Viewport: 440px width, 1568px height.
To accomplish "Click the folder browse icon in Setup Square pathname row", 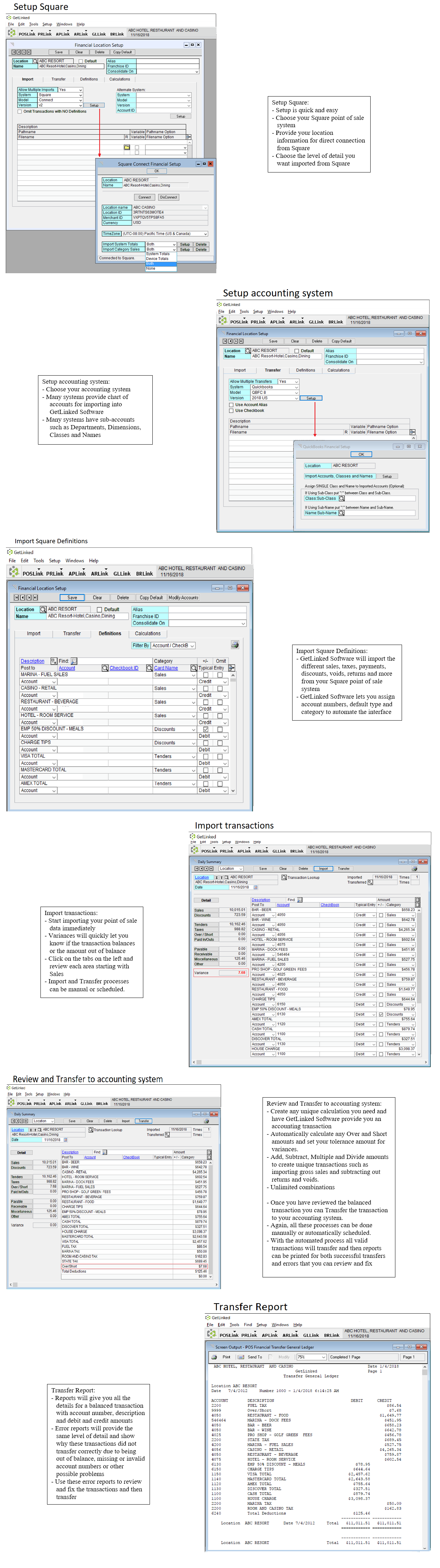I will pos(127,147).
